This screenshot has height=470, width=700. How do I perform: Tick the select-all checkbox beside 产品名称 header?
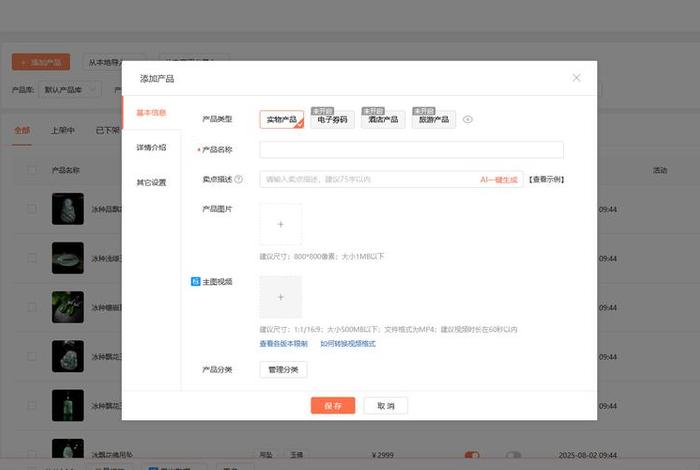[32, 170]
